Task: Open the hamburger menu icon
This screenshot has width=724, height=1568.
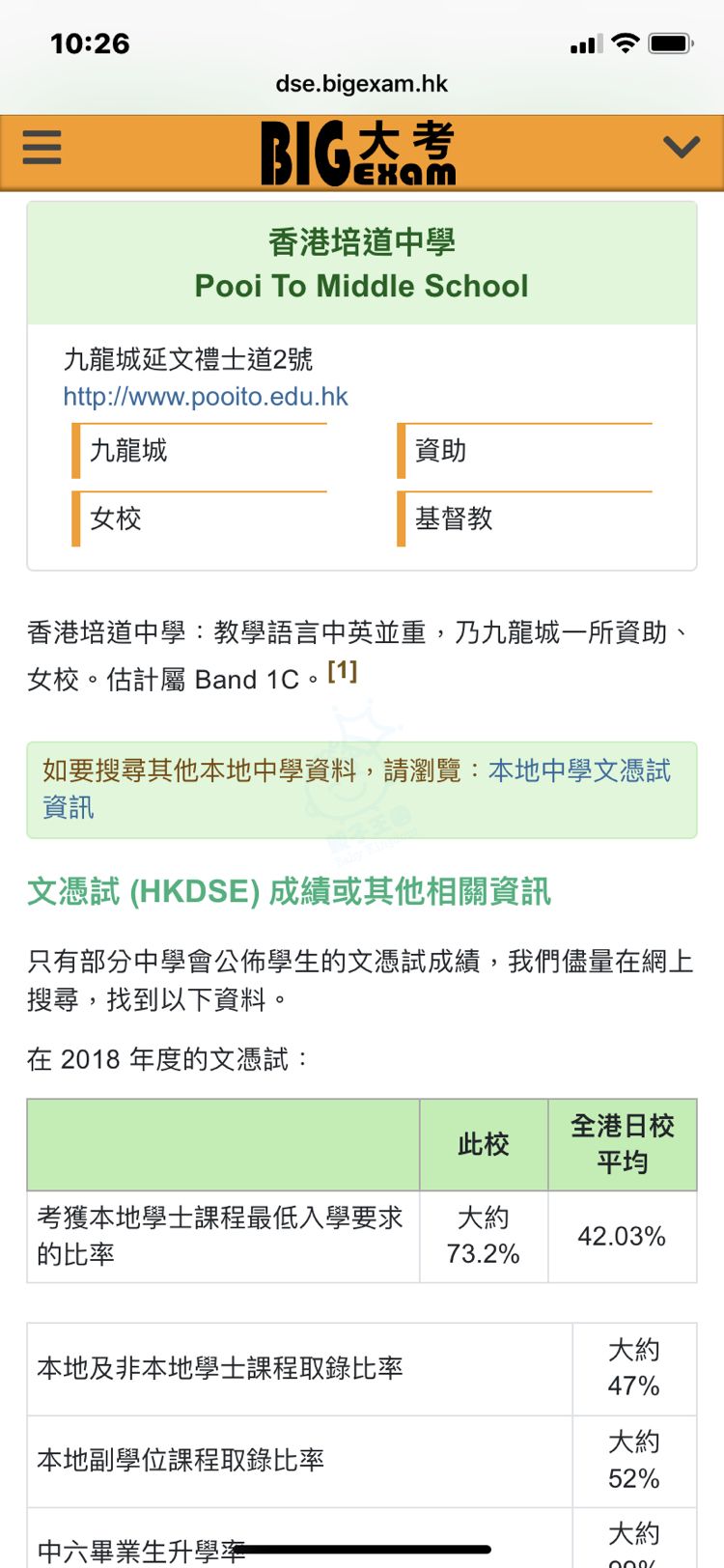Action: point(42,148)
